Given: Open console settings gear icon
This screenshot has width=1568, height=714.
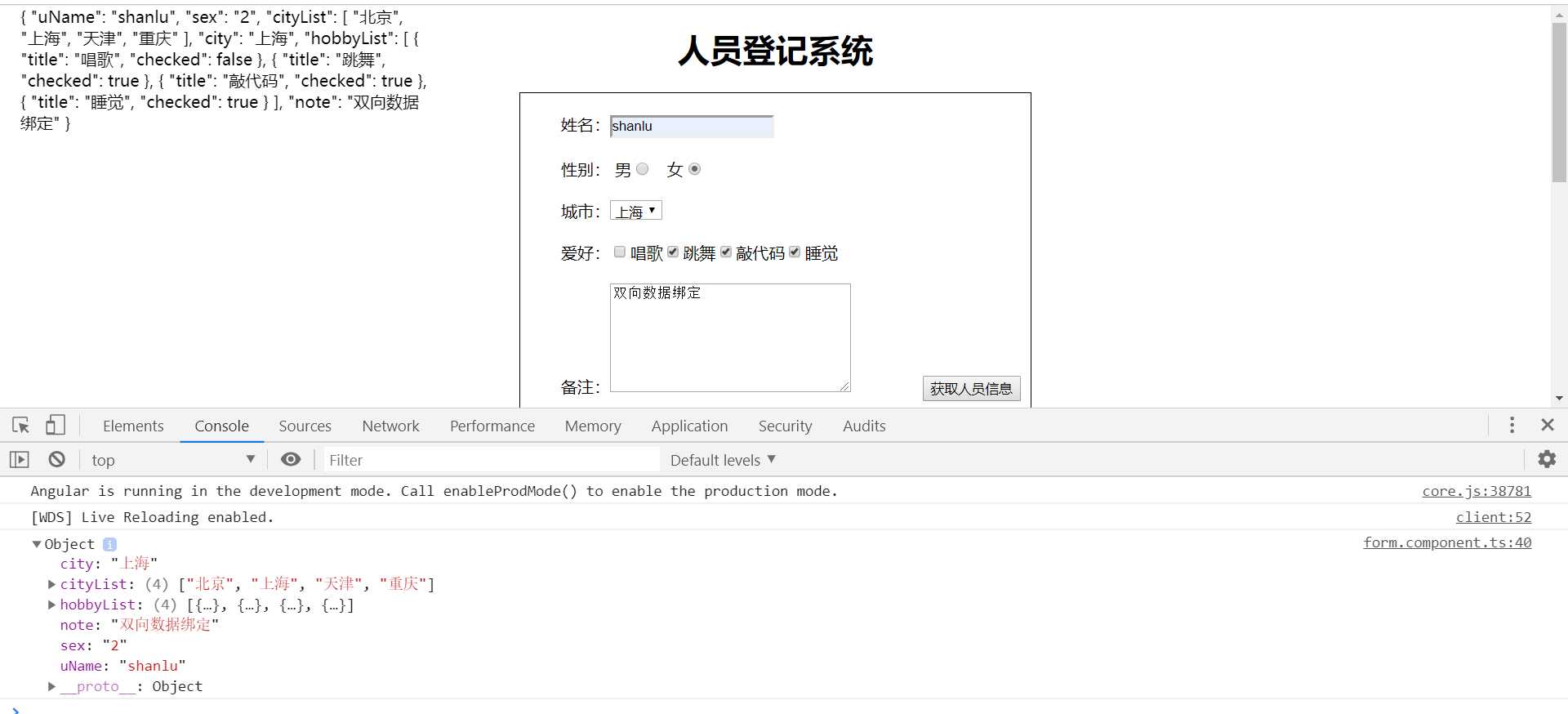Looking at the screenshot, I should (1547, 459).
